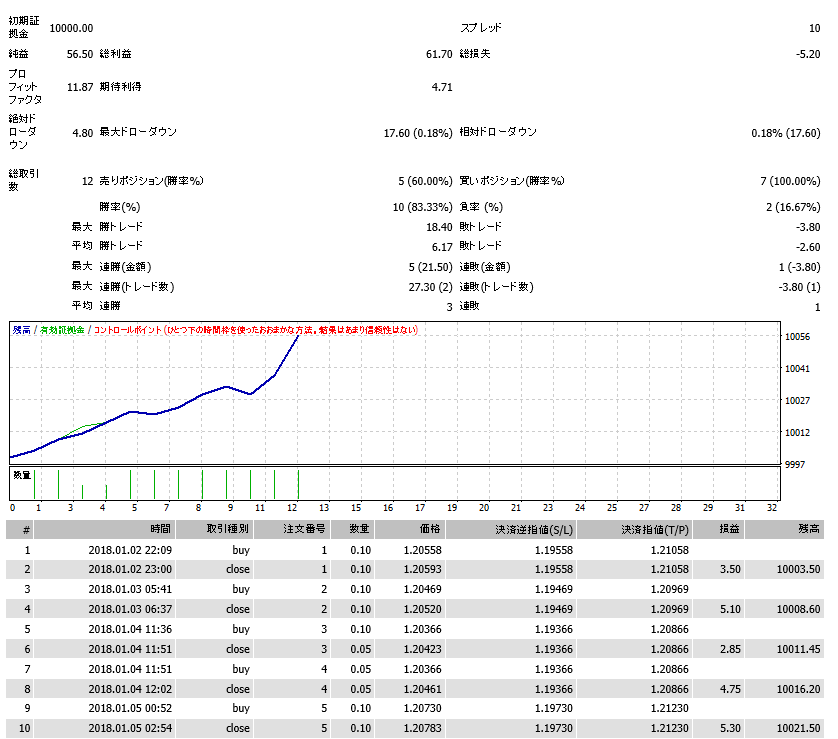Click the chart axis label 10027

797,401
